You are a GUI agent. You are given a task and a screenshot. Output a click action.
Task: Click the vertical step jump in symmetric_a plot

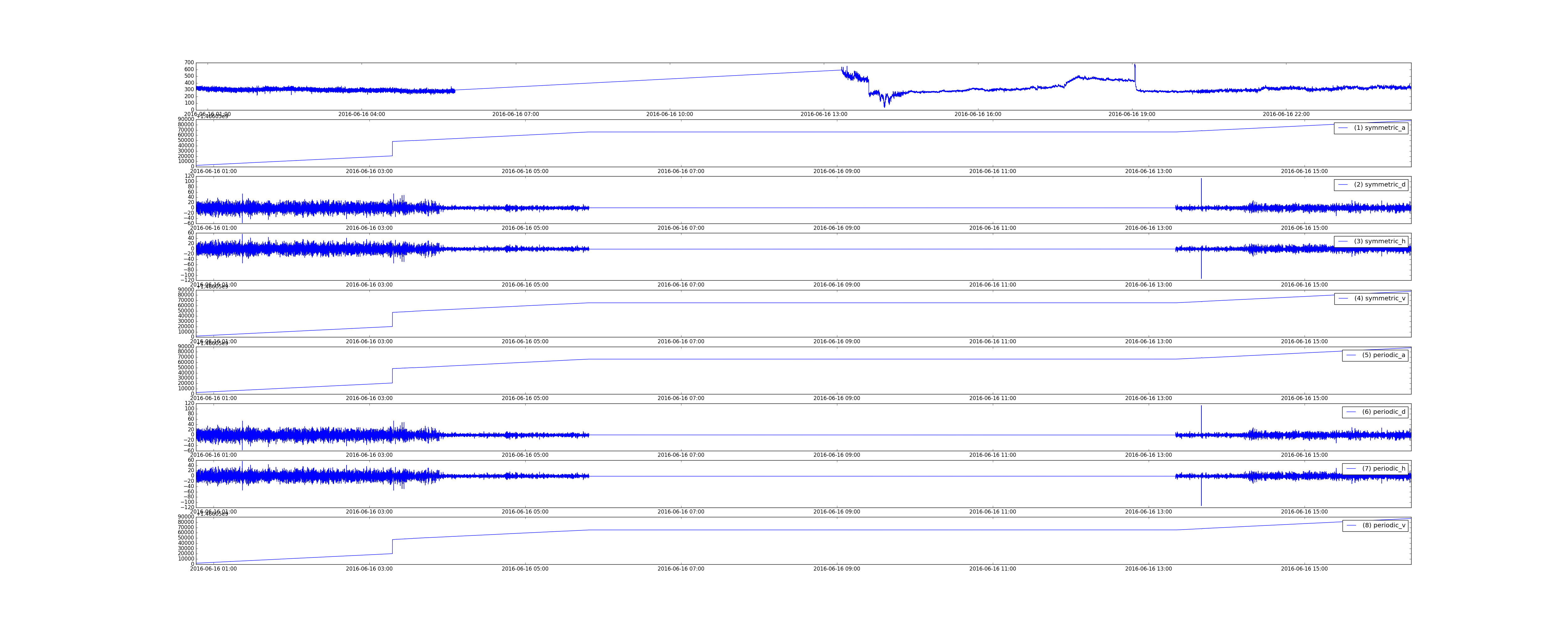coord(393,149)
